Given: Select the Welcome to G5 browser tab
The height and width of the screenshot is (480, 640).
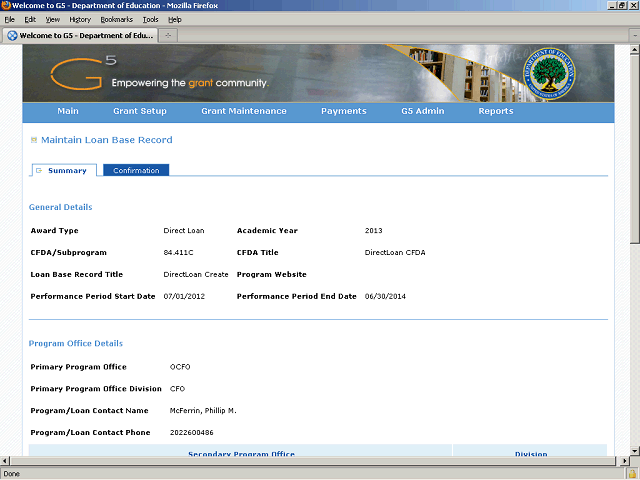Looking at the screenshot, I should 80,36.
